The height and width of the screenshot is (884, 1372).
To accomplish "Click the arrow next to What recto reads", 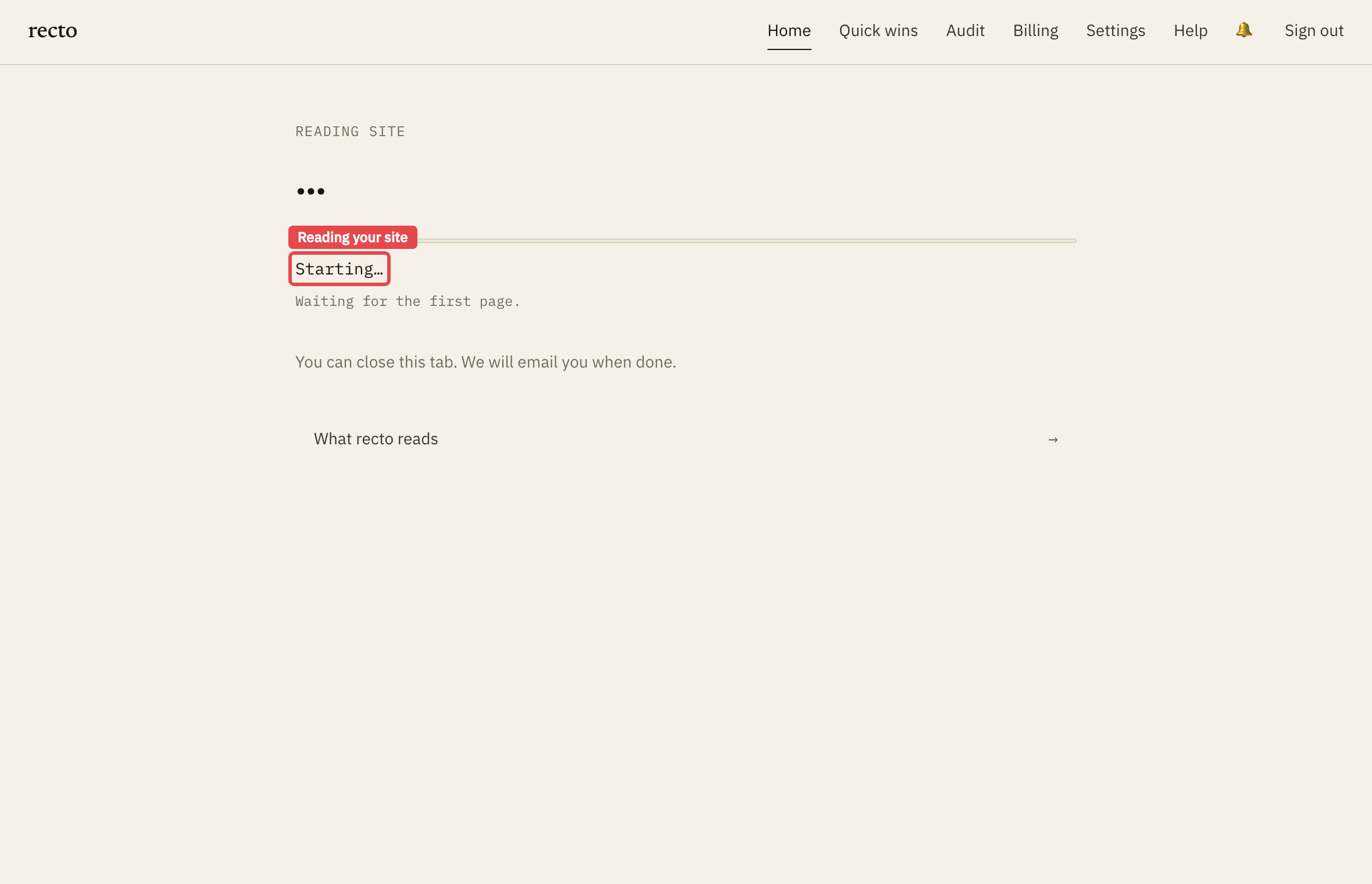I will (1053, 440).
